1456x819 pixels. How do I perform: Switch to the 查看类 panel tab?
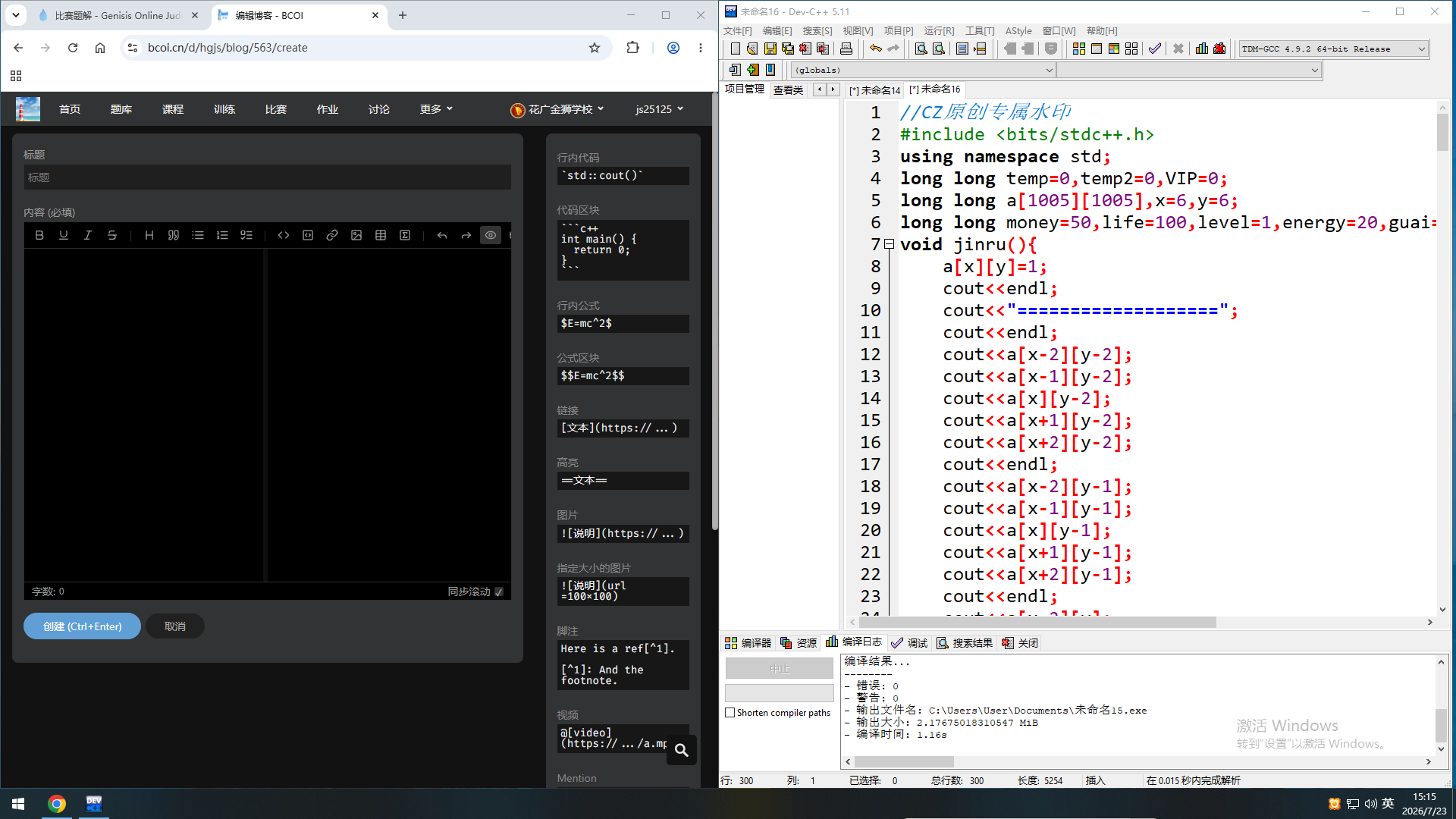tap(788, 90)
